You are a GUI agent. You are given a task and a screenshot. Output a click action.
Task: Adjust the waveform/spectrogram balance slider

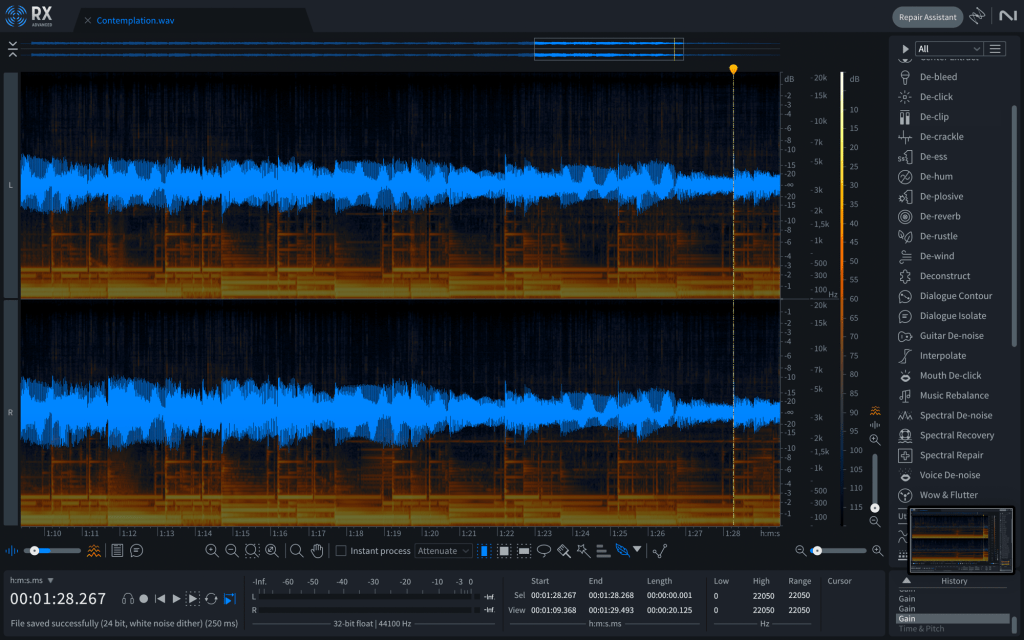tap(35, 550)
